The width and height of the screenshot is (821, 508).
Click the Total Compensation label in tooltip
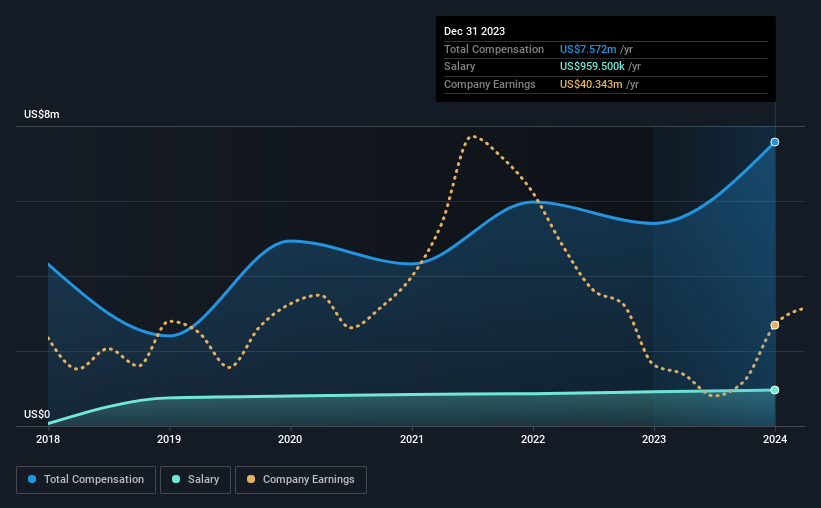[x=494, y=49]
